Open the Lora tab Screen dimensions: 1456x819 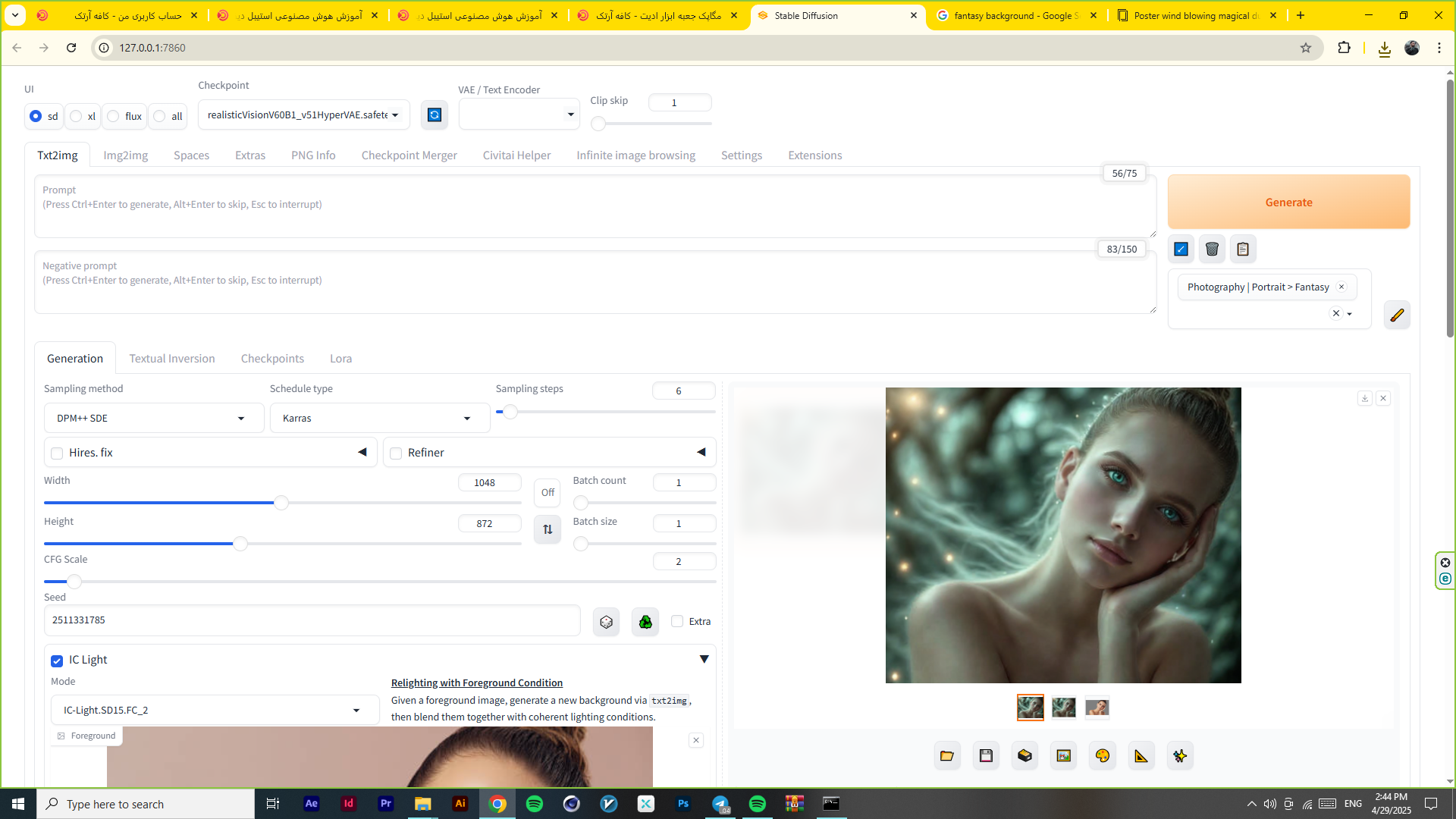(340, 358)
